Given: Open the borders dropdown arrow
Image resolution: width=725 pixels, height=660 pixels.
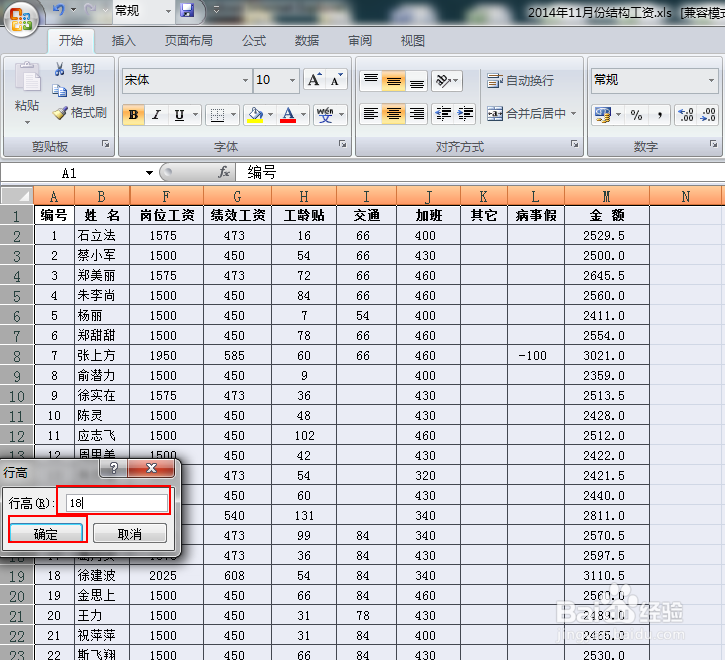Looking at the screenshot, I should [233, 115].
